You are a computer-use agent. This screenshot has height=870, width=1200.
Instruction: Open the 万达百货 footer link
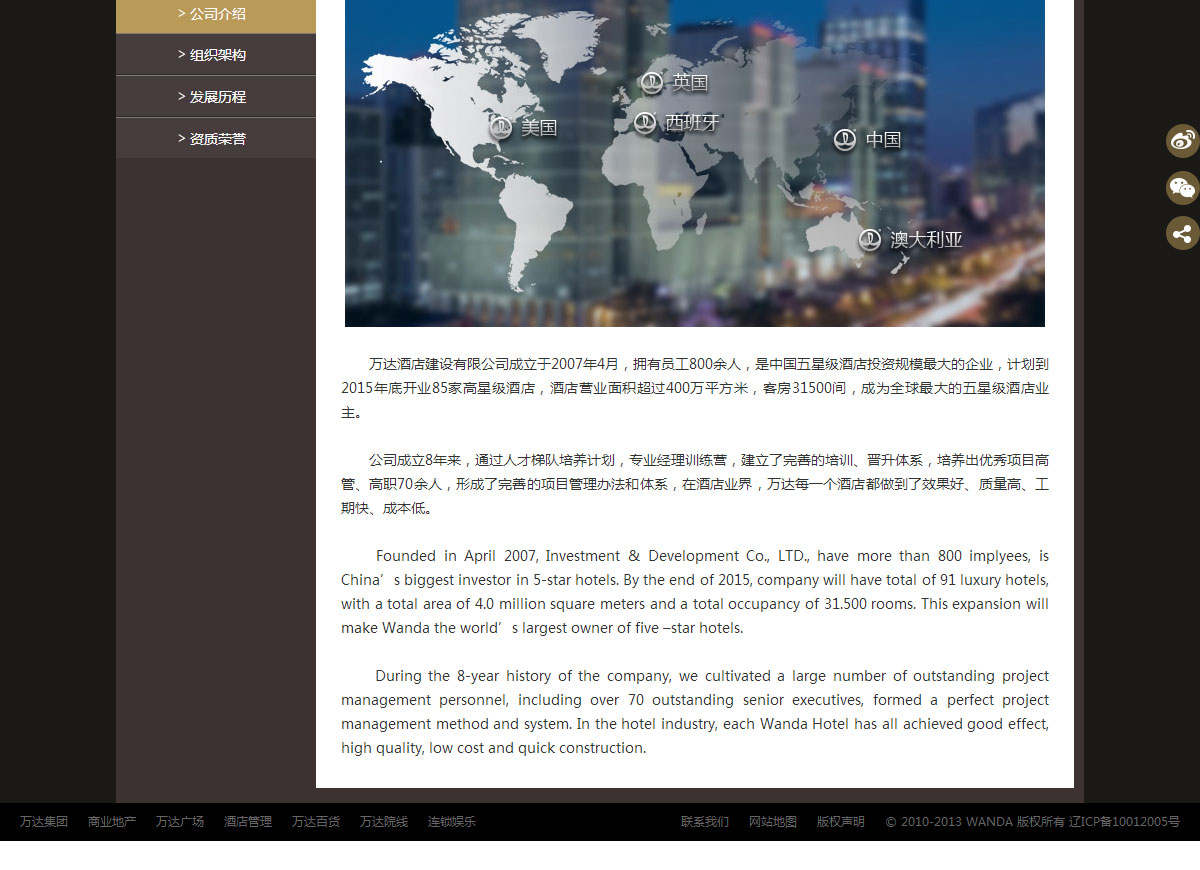coord(316,822)
